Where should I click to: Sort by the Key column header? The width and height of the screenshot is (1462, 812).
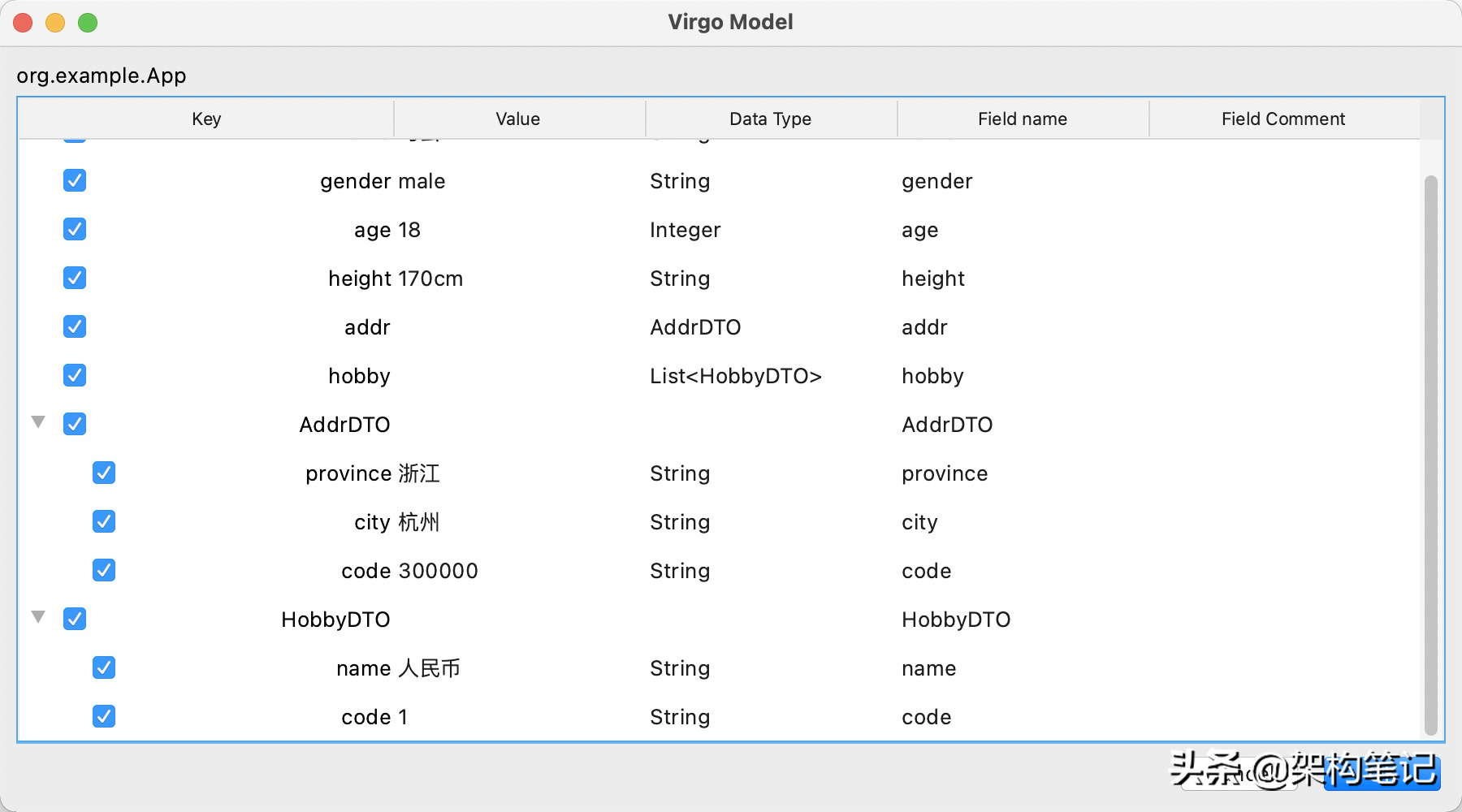(x=206, y=119)
